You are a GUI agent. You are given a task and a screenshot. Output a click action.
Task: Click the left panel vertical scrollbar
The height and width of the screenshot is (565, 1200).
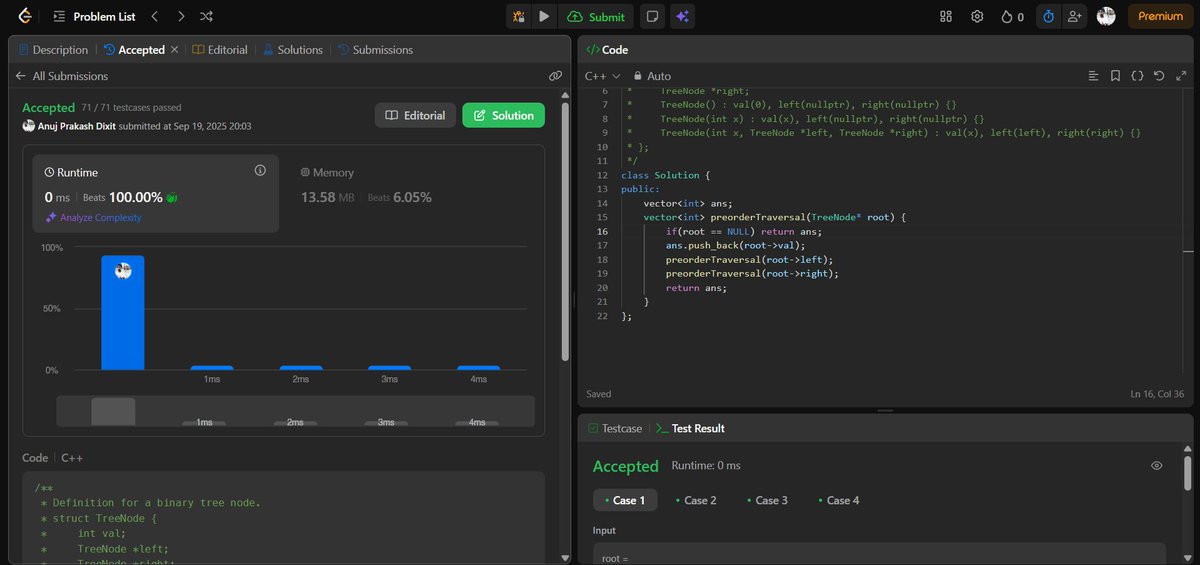(567, 230)
